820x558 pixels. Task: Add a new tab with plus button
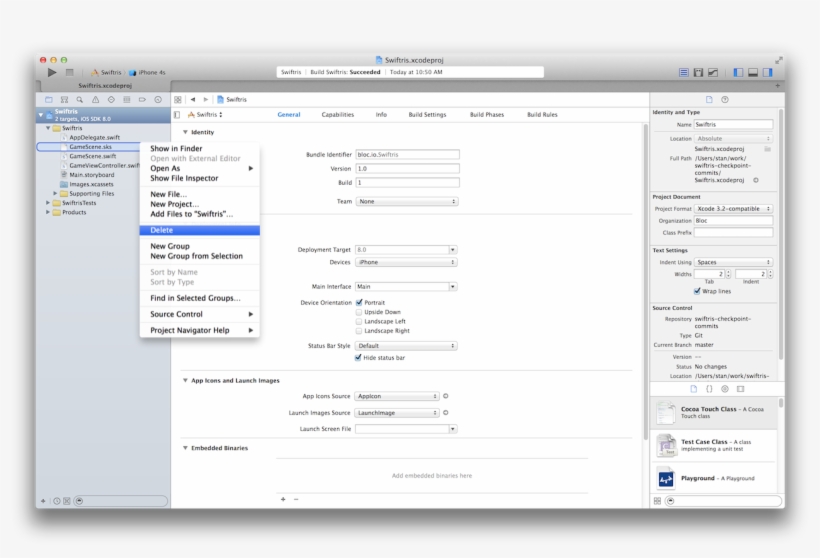(x=778, y=85)
